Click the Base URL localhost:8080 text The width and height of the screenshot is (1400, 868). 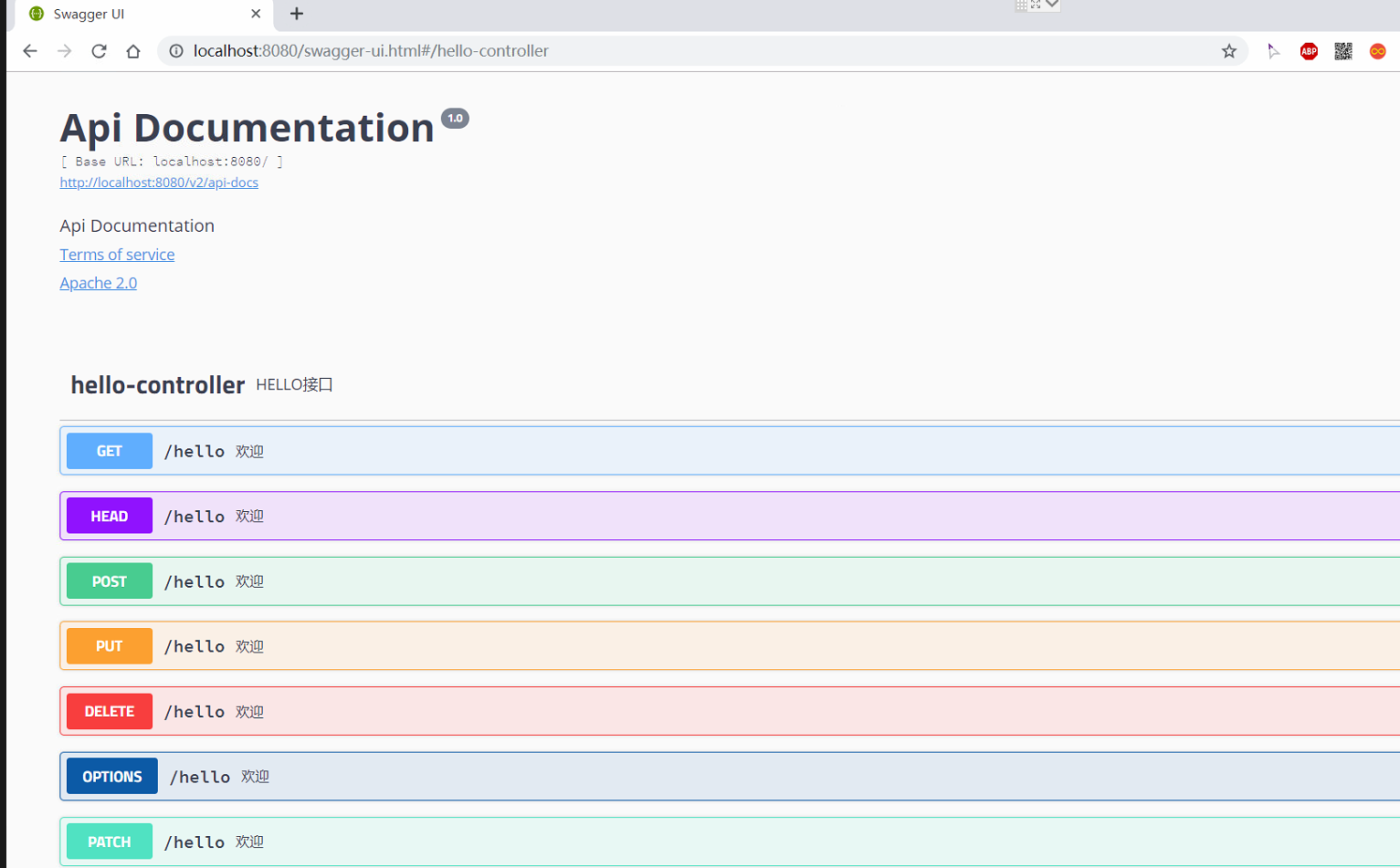coord(172,162)
